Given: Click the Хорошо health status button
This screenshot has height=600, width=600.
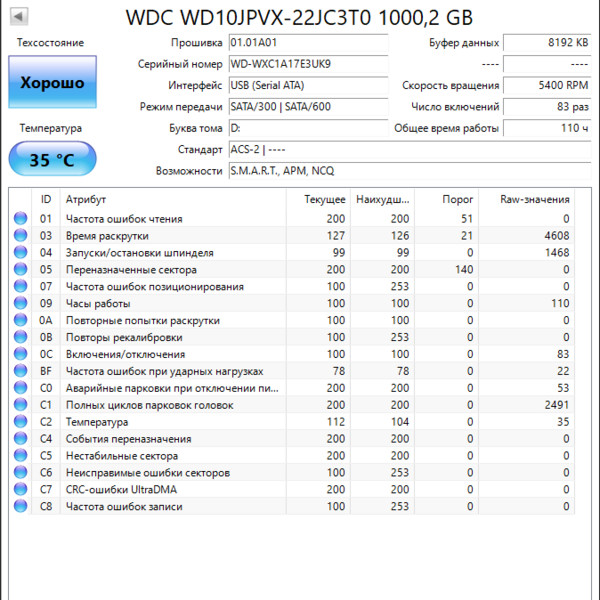Looking at the screenshot, I should (52, 82).
